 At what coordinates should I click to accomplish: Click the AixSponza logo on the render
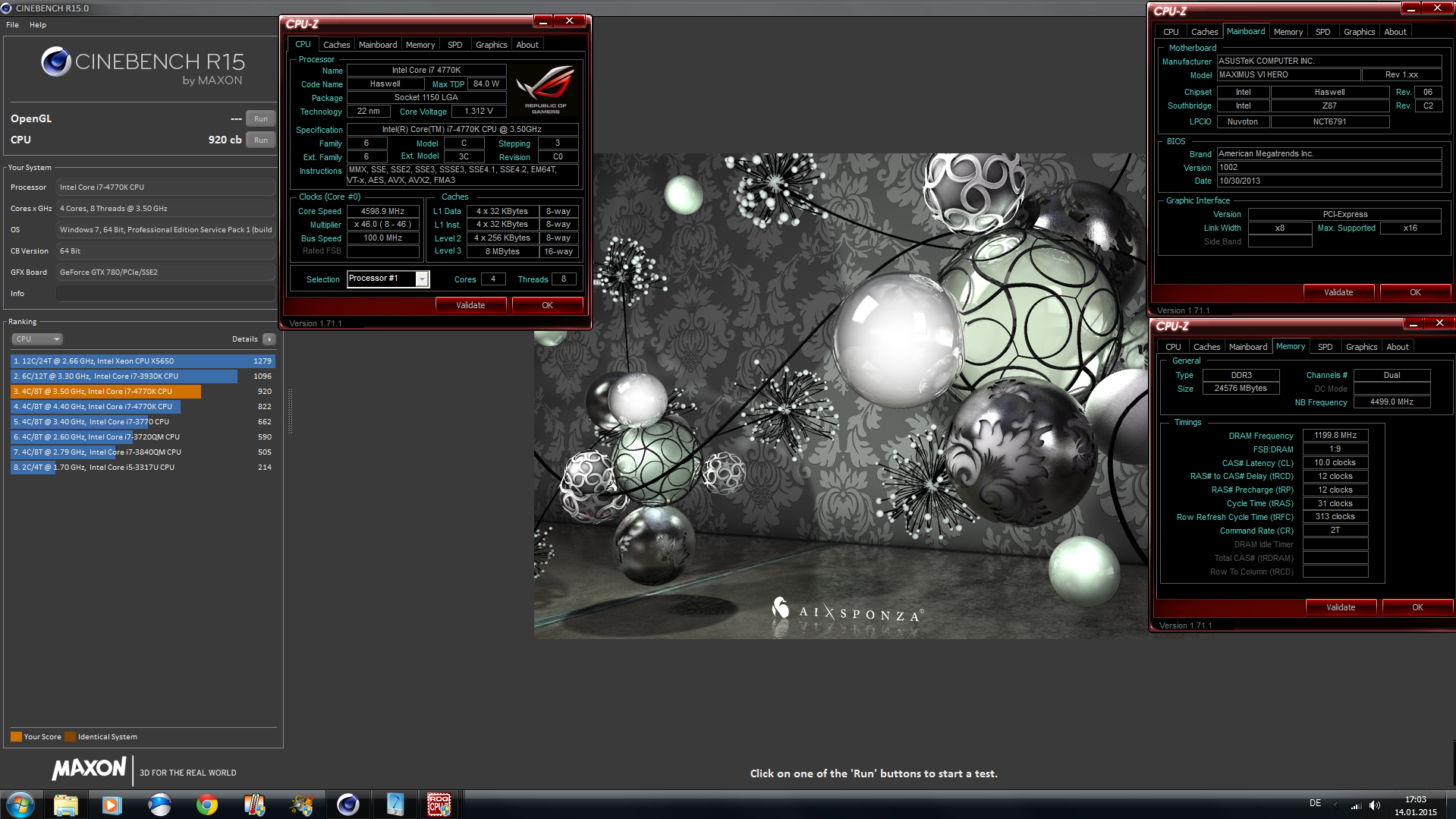pyautogui.click(x=847, y=610)
